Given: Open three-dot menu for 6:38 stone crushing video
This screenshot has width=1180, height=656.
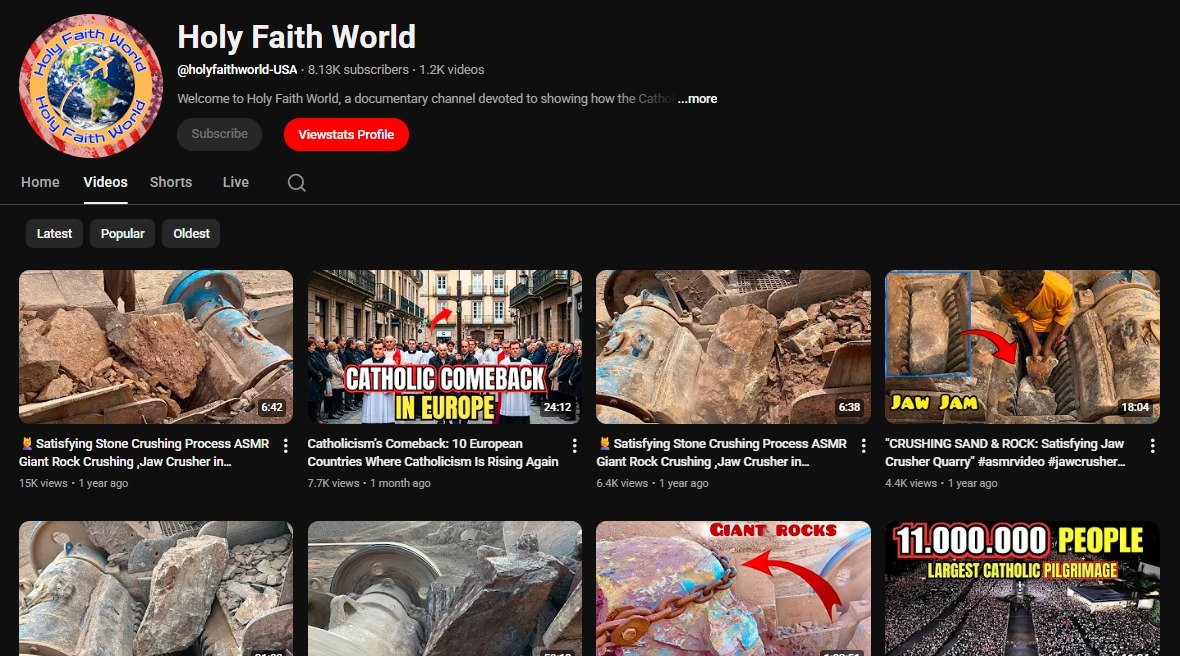Looking at the screenshot, I should 863,446.
